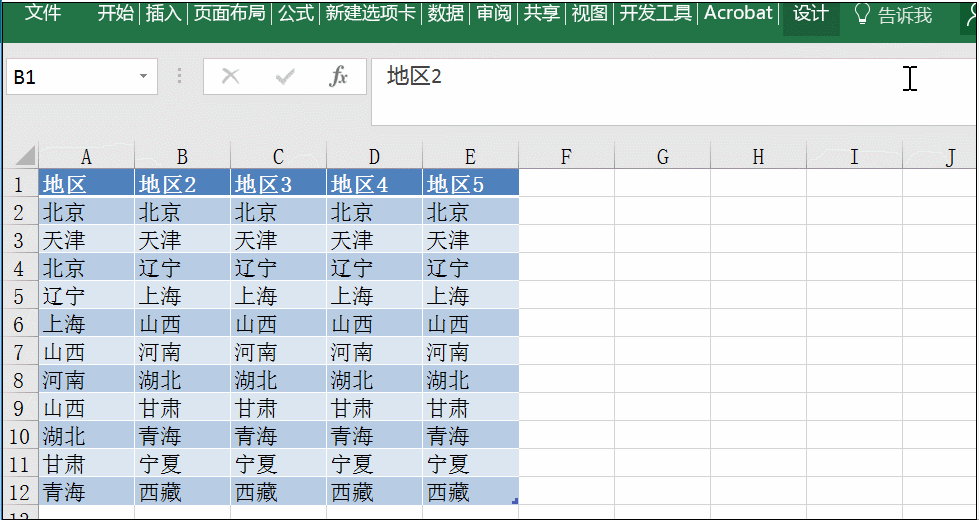The image size is (979, 520).
Task: Select empty cell F1
Action: click(566, 184)
